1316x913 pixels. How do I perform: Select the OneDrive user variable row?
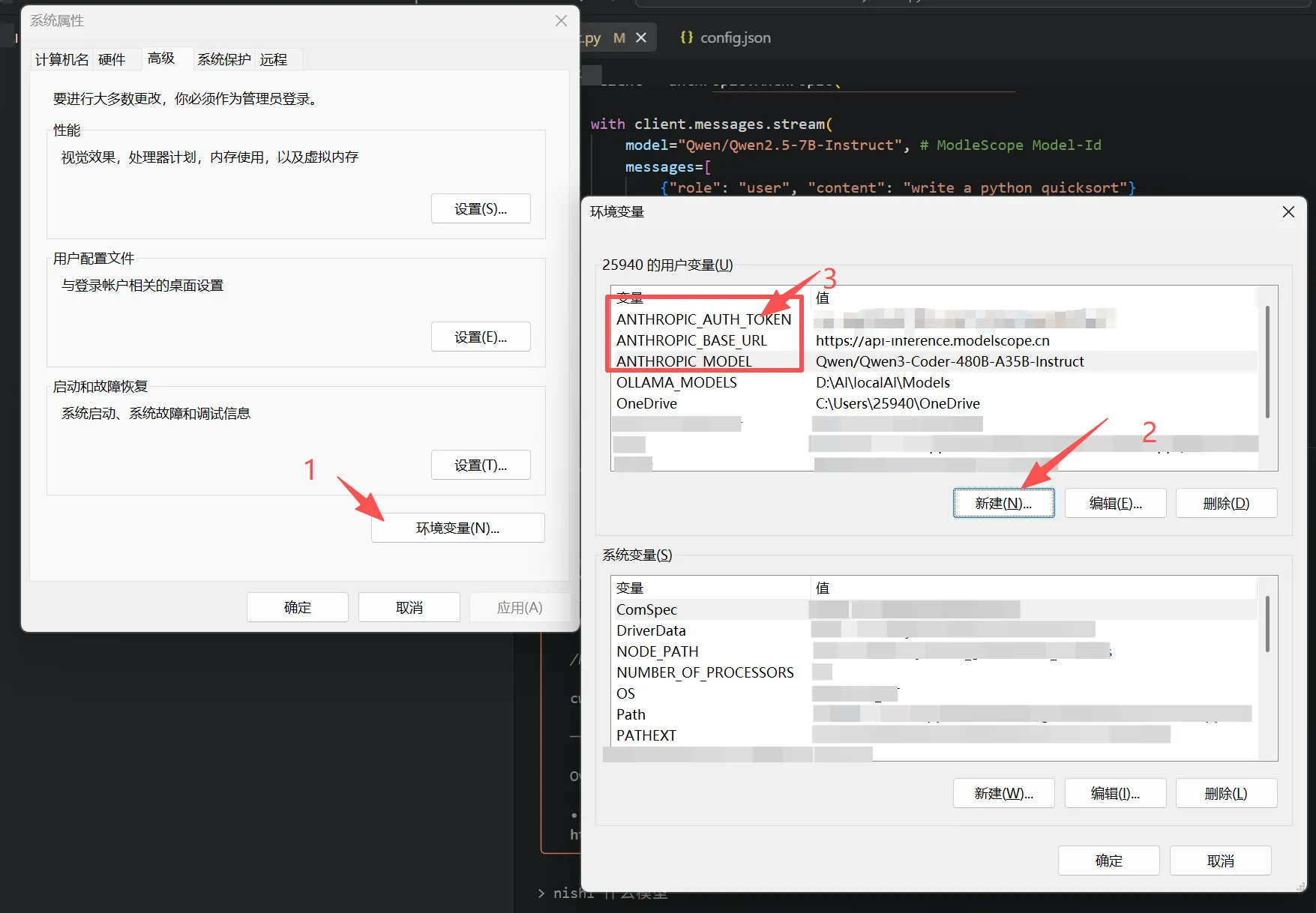coord(934,403)
